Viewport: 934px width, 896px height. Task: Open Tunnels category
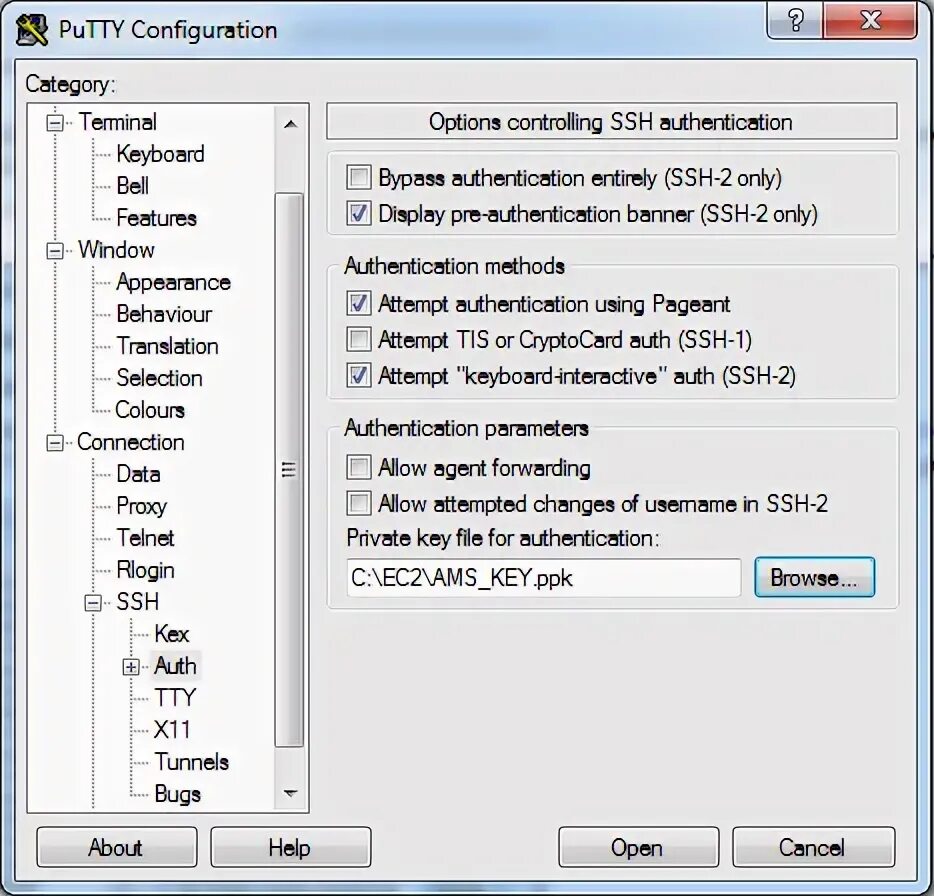191,762
